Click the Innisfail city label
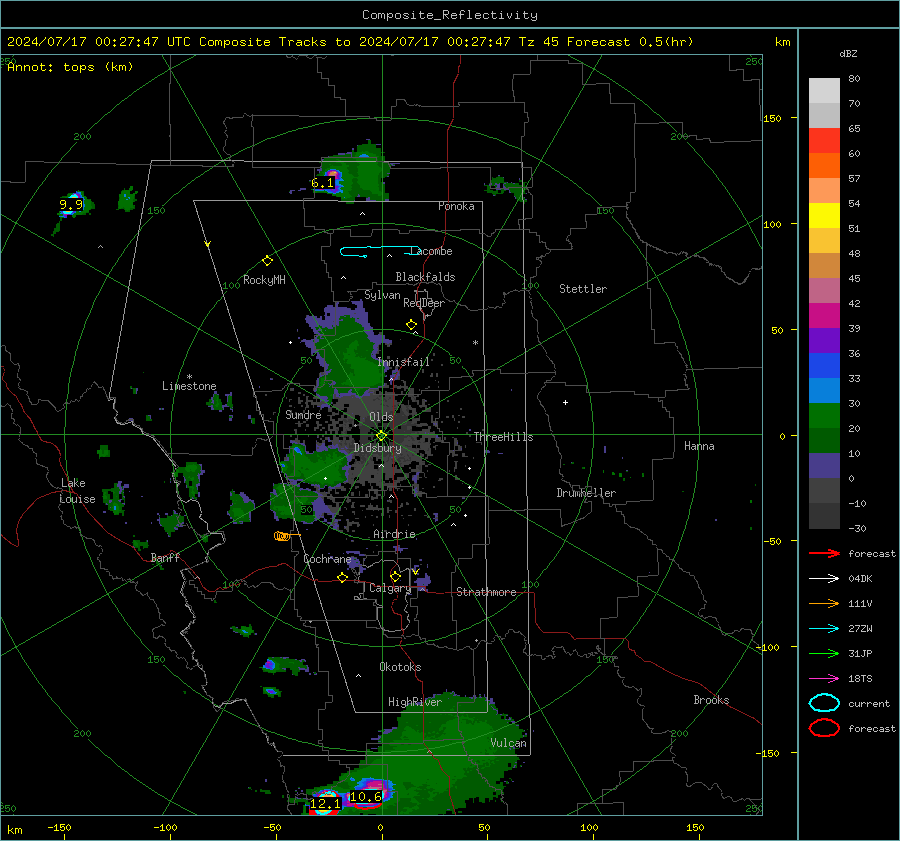 click(x=404, y=362)
